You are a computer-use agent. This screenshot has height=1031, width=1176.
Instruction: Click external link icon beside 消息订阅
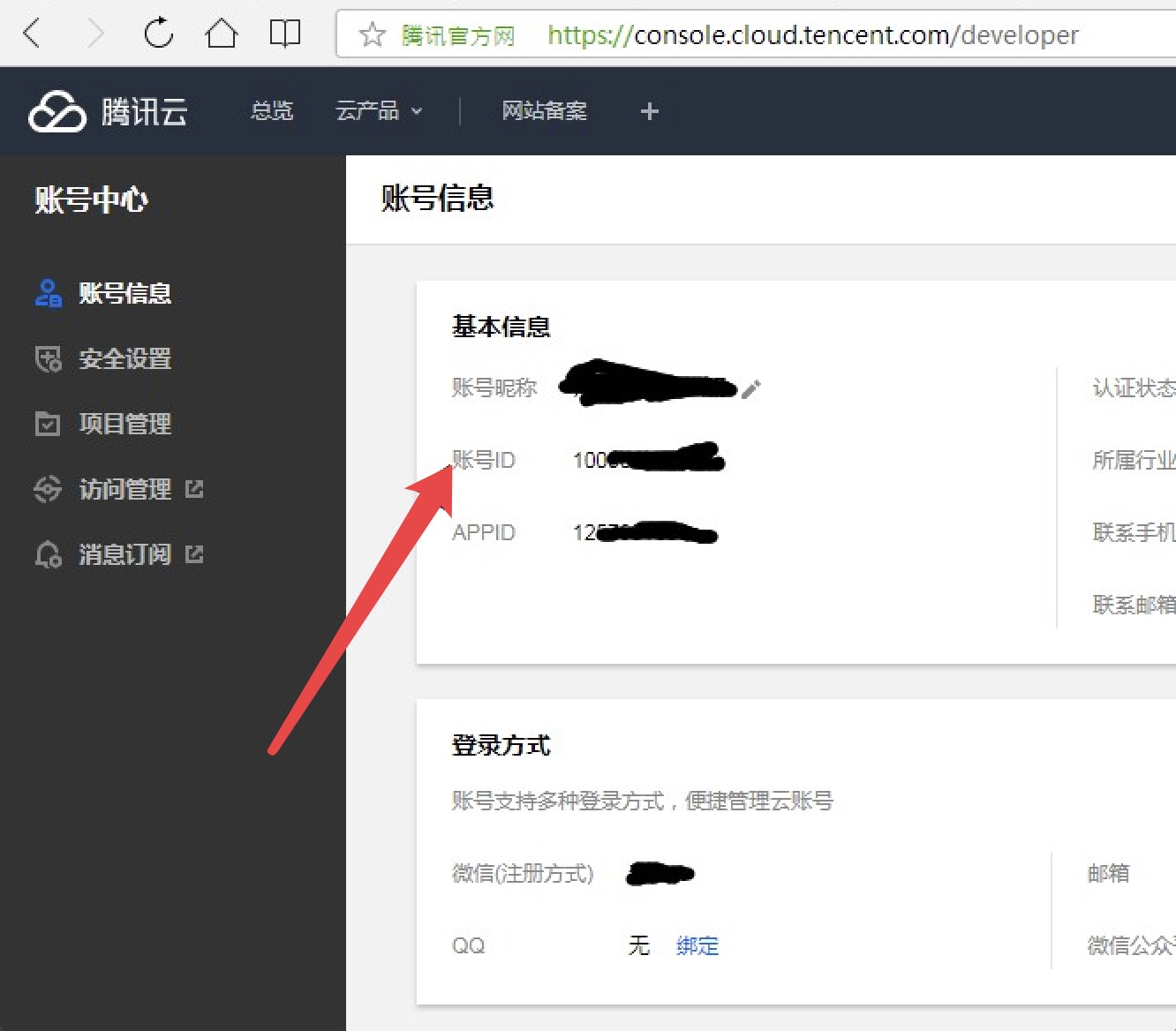point(194,553)
